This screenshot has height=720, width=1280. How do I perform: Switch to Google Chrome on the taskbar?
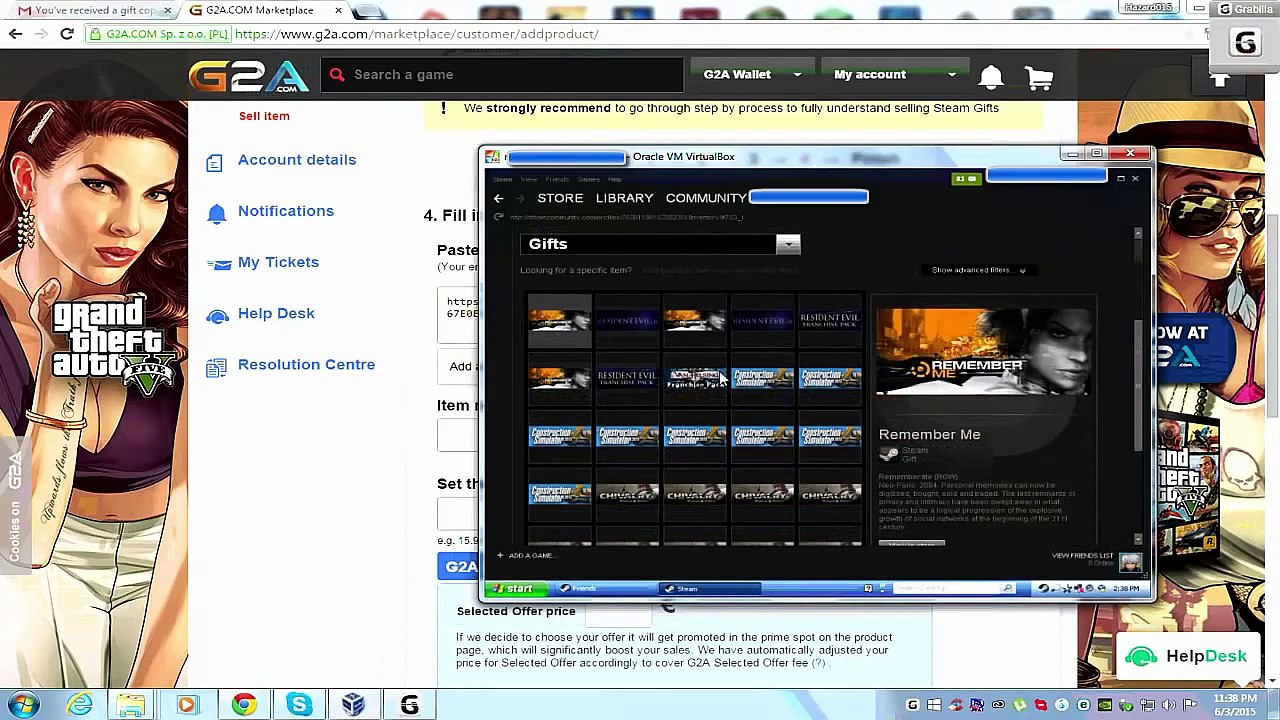tap(244, 705)
